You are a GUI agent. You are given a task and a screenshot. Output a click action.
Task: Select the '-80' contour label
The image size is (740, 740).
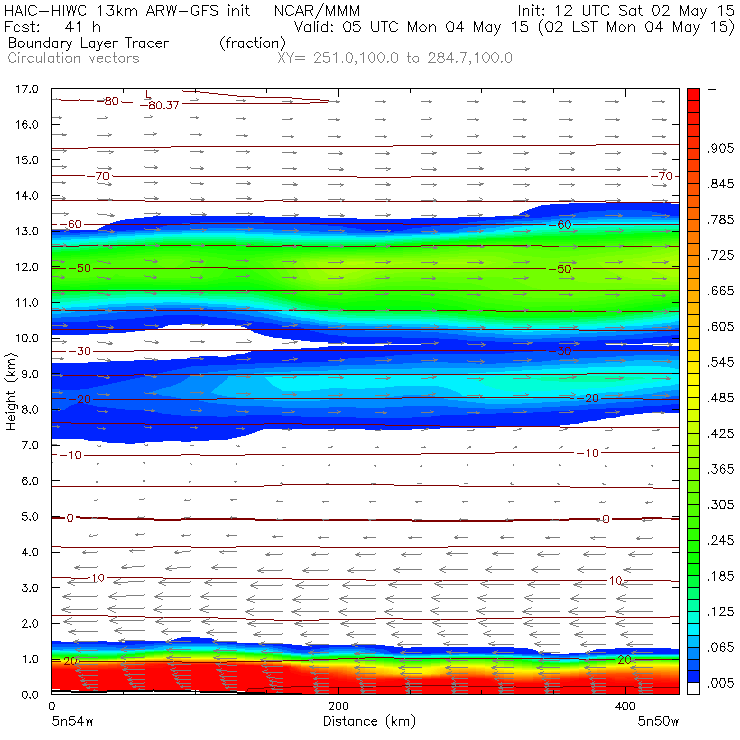click(108, 101)
